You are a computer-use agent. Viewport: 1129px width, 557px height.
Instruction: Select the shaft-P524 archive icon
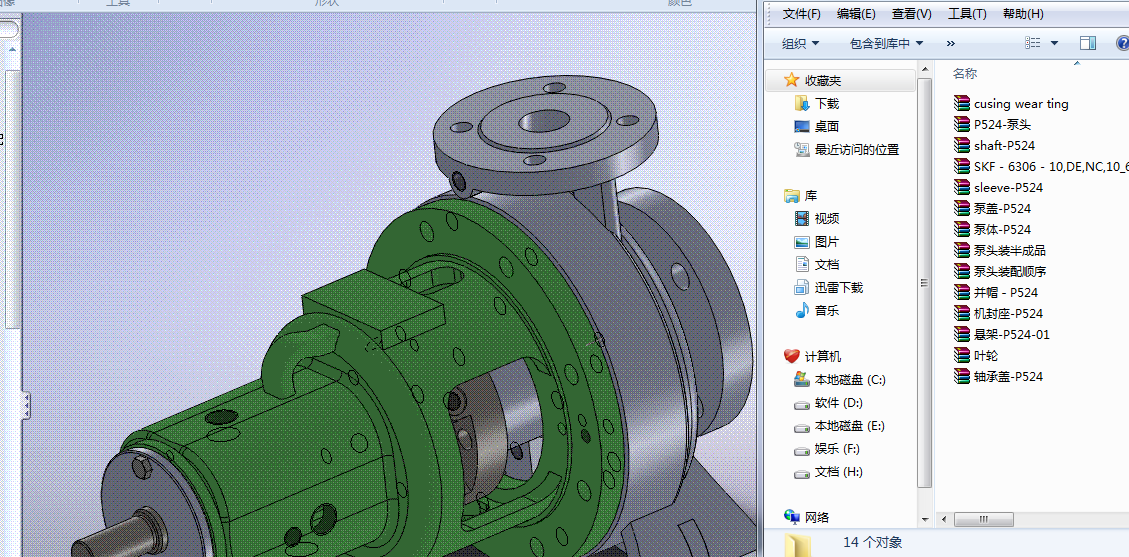(962, 145)
